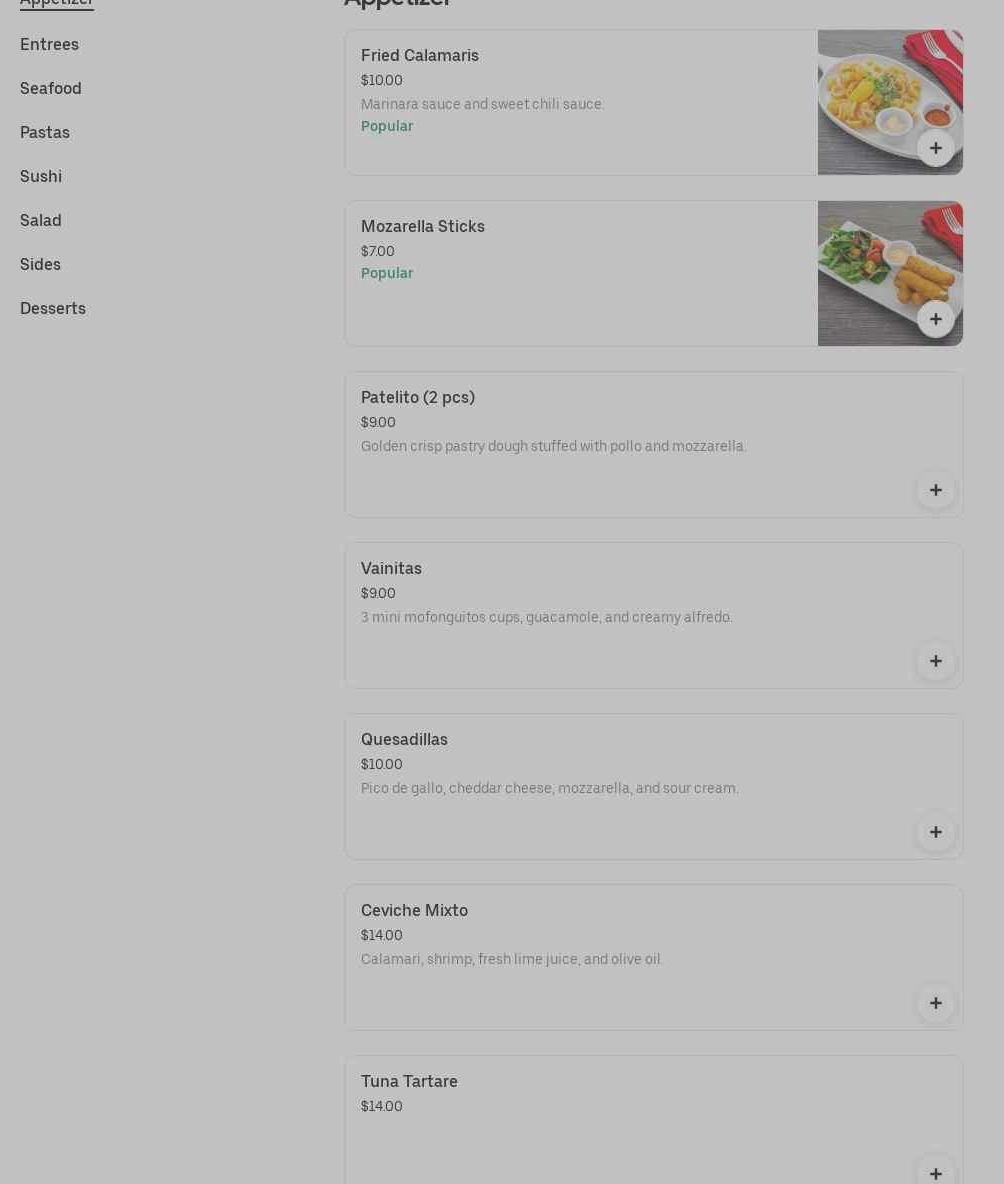The image size is (1004, 1184).
Task: Add Vainitas using plus icon
Action: click(x=935, y=661)
